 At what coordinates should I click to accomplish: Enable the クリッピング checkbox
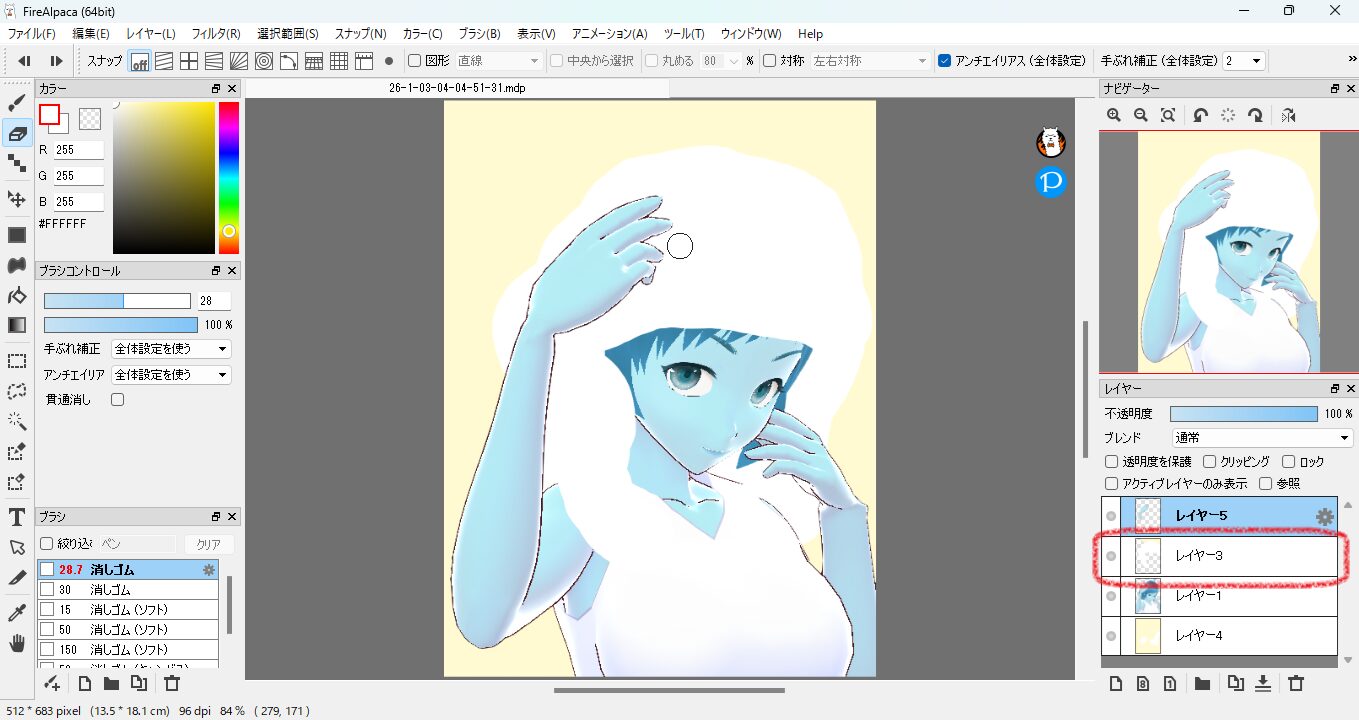click(1210, 462)
